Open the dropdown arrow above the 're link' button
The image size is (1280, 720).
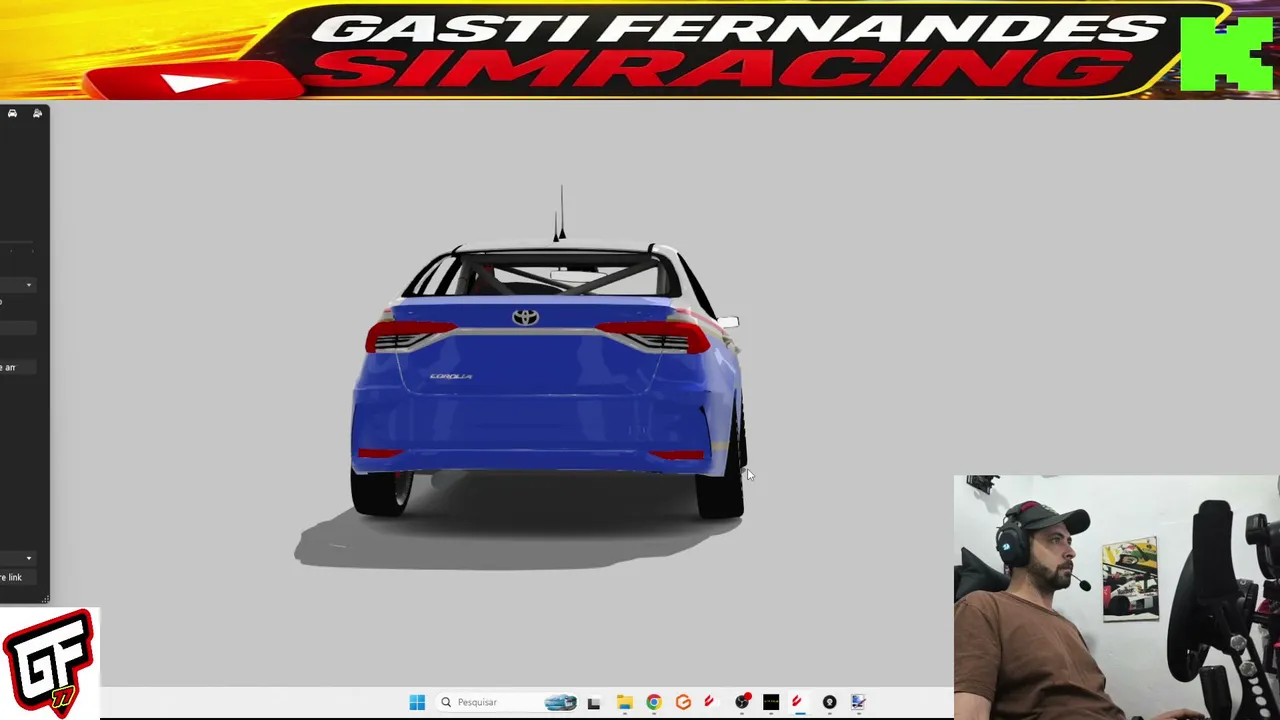pyautogui.click(x=28, y=558)
